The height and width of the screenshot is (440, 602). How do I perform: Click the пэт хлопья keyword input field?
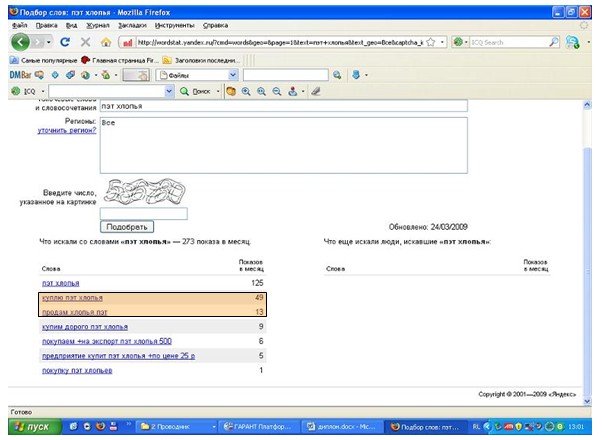coord(284,106)
